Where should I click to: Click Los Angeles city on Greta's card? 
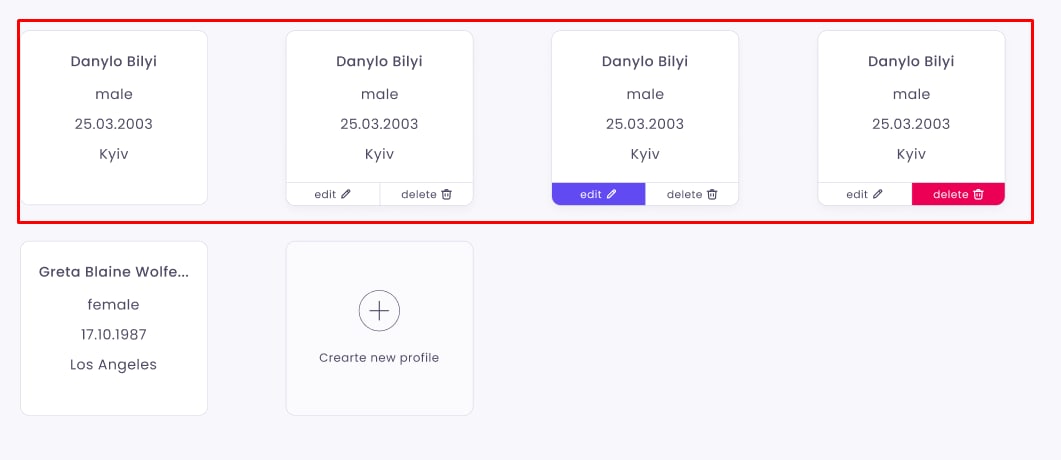pyautogui.click(x=114, y=365)
